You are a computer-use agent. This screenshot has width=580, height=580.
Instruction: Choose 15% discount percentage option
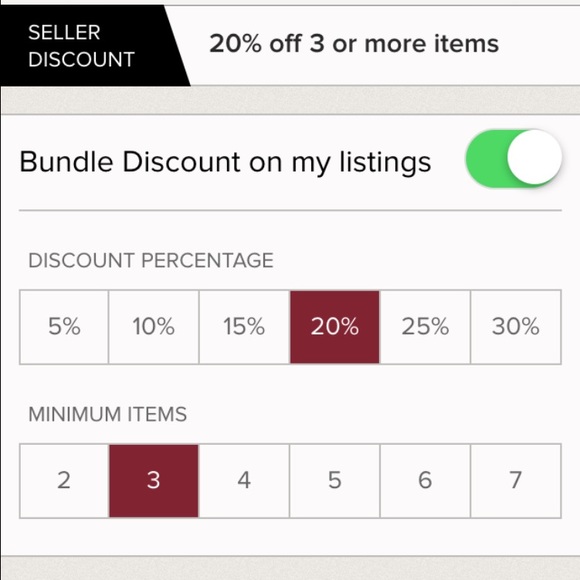pos(244,327)
